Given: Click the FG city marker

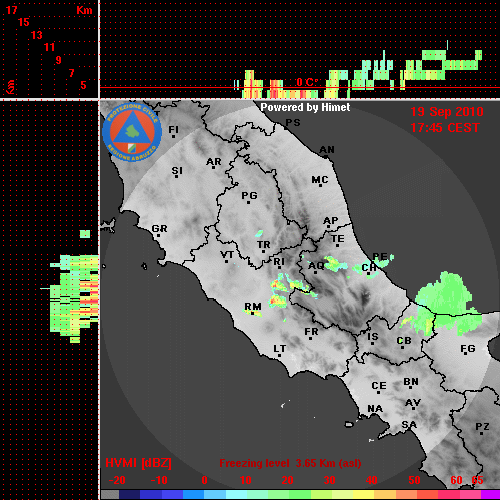Looking at the screenshot, I should click(465, 353).
